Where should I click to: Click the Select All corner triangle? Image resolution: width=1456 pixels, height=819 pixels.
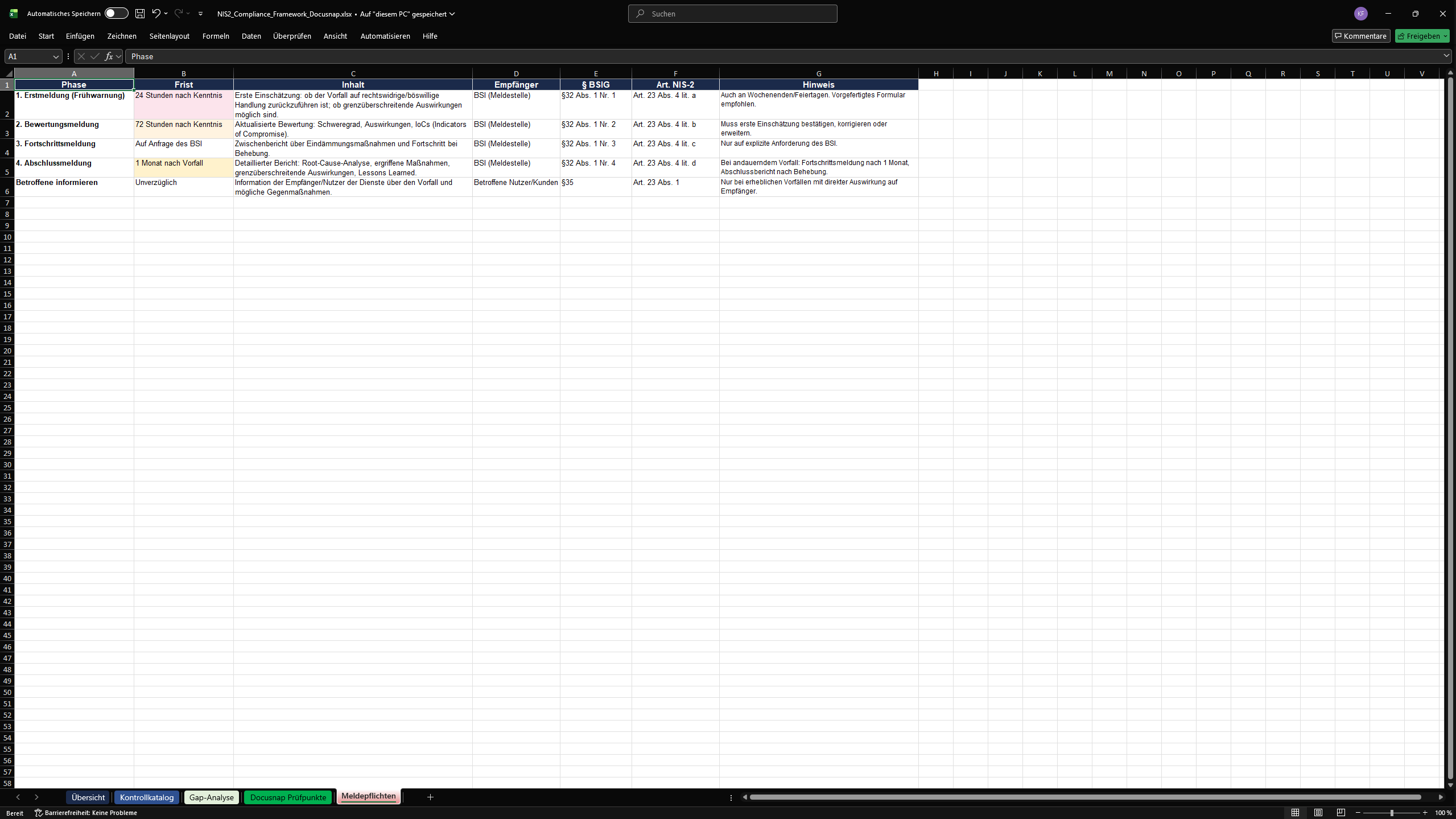pyautogui.click(x=9, y=73)
